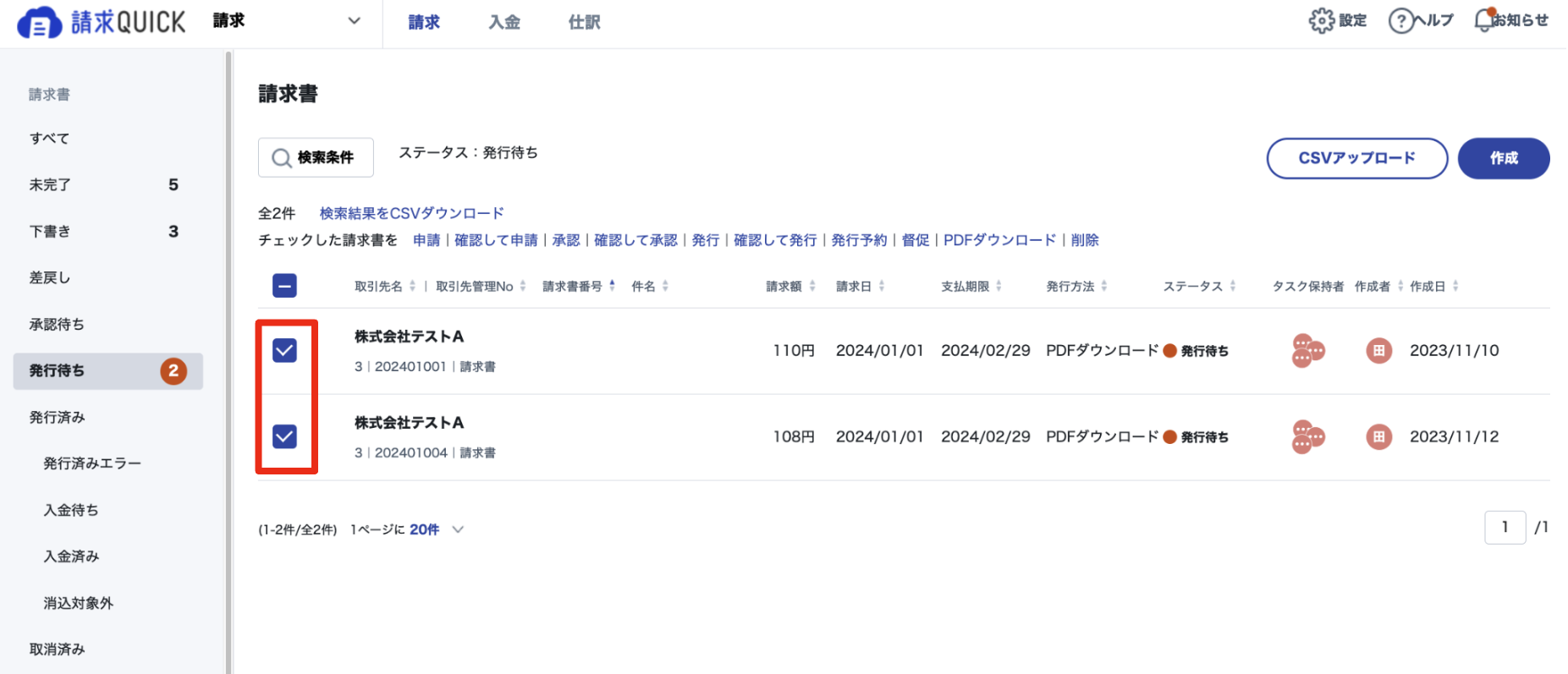Open notifications bell icon
The width and height of the screenshot is (1568, 674).
tap(1483, 20)
